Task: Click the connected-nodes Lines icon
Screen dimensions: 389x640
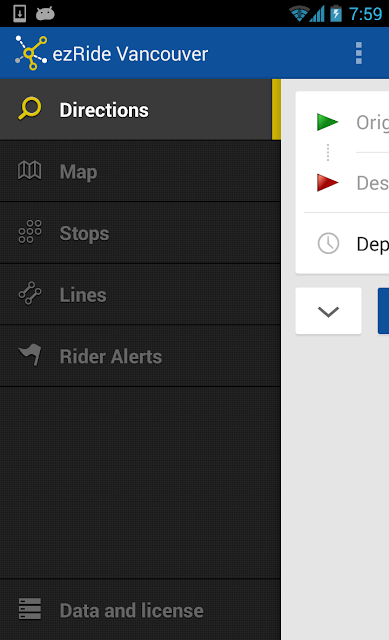Action: point(30,293)
